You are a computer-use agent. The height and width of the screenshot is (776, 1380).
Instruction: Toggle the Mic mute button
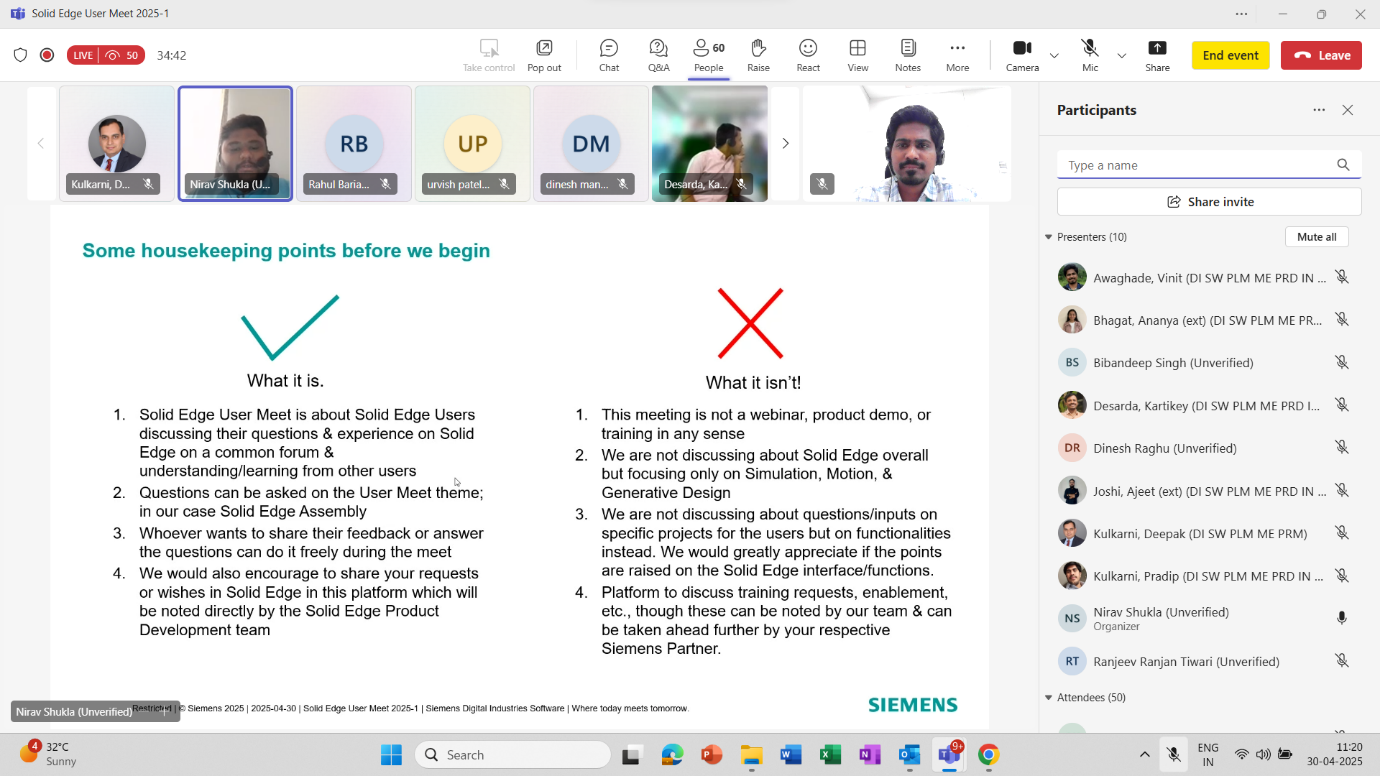tap(1089, 54)
